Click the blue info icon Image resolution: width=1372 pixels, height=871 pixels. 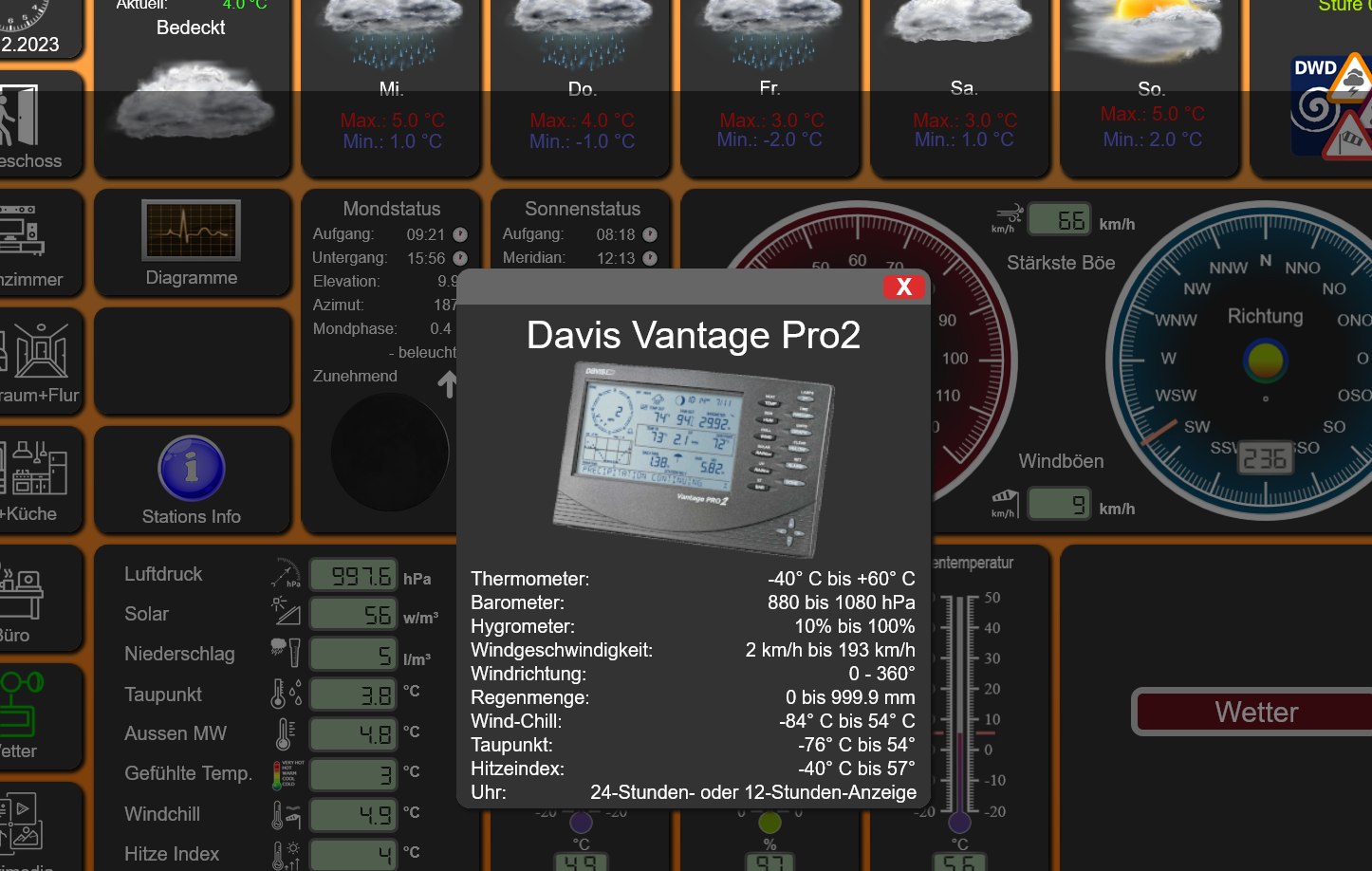tap(192, 468)
